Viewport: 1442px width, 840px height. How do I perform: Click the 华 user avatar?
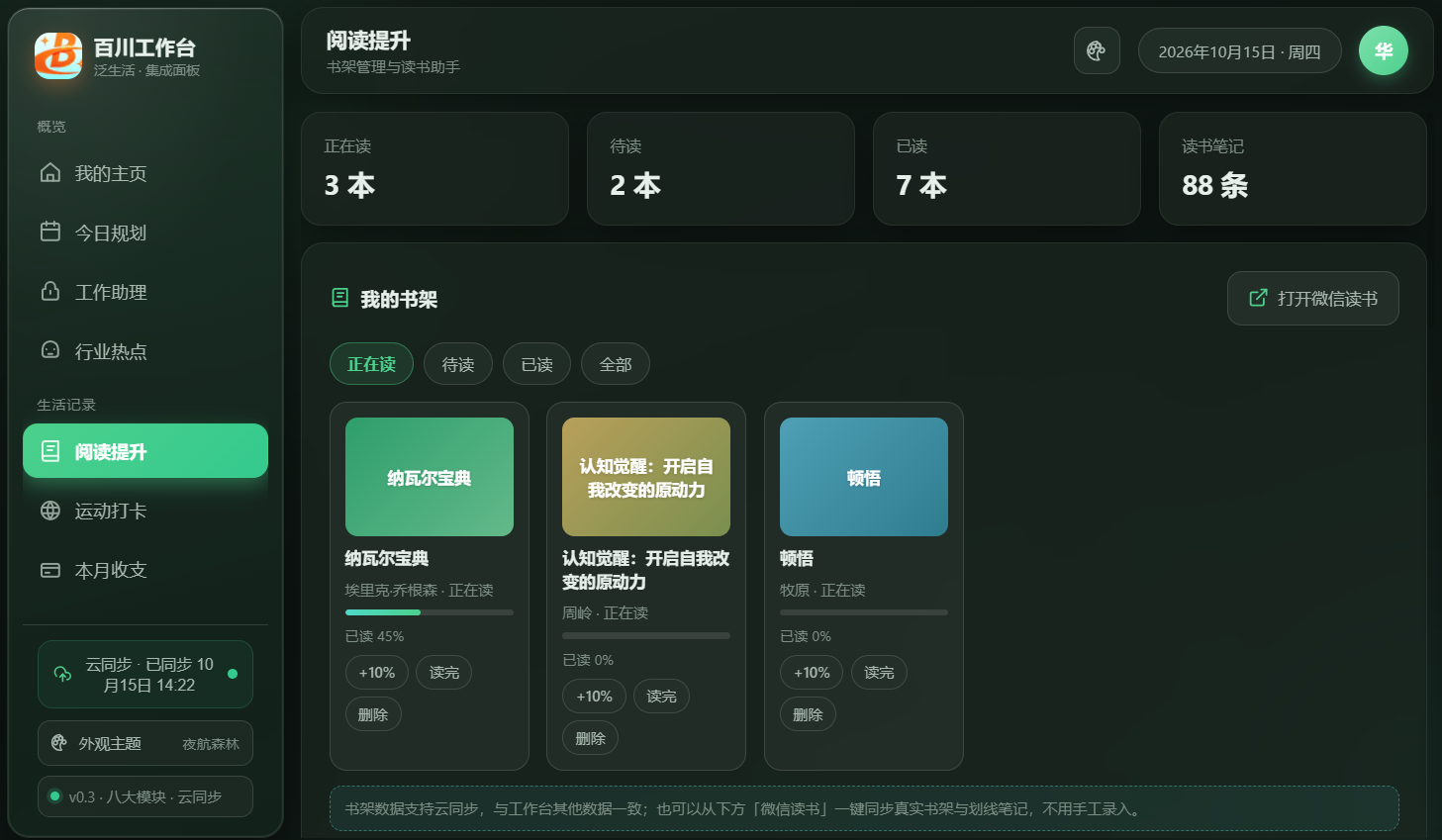[1384, 50]
